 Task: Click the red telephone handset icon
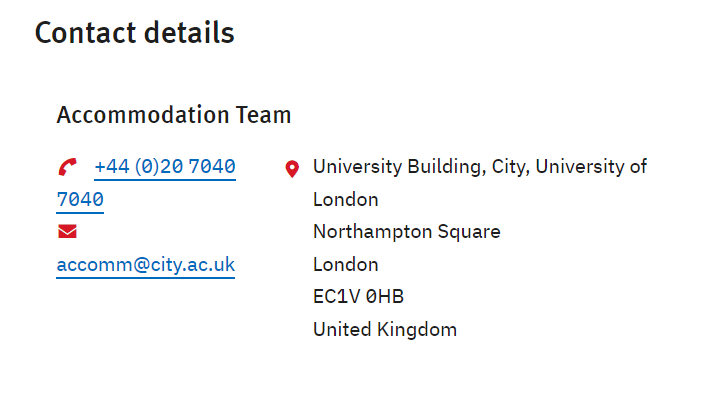coord(67,167)
